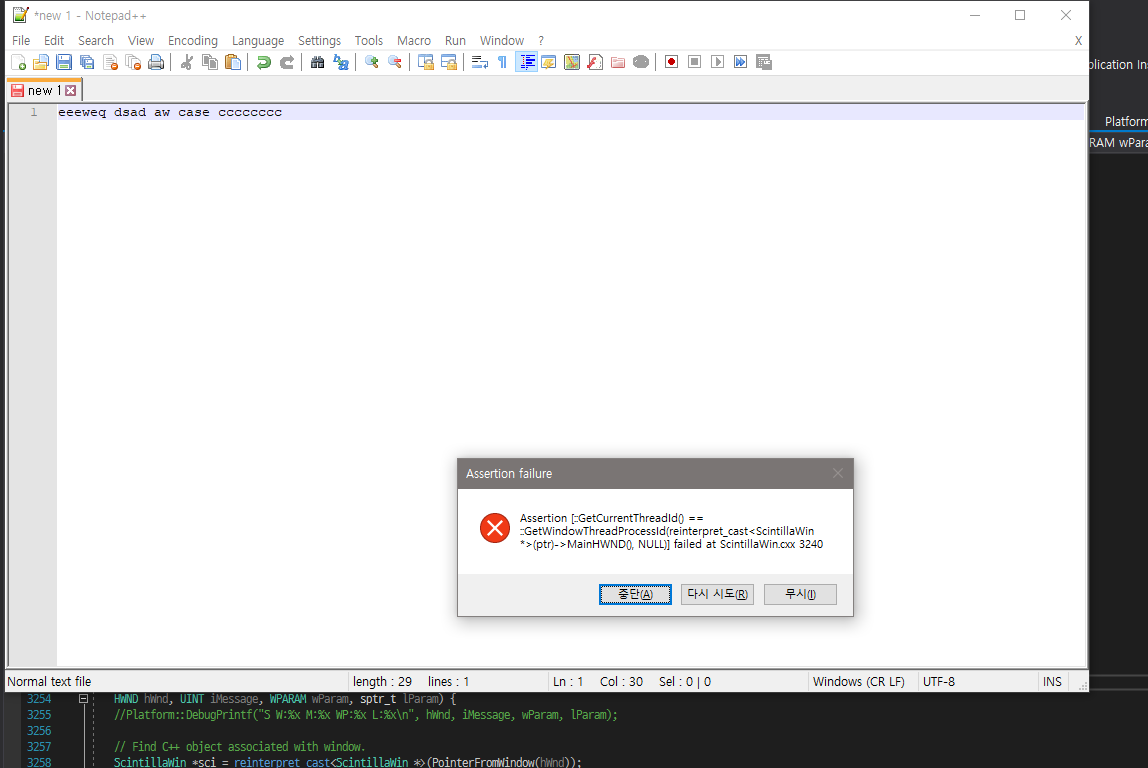1148x768 pixels.
Task: Zoom in on the document
Action: coord(371,62)
